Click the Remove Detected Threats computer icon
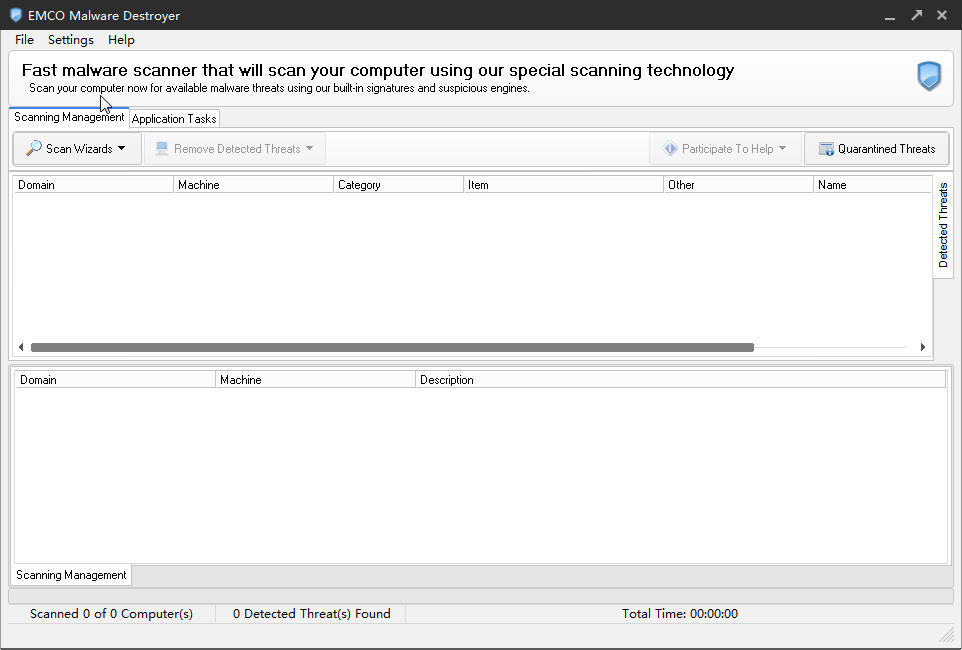962x650 pixels. point(162,149)
